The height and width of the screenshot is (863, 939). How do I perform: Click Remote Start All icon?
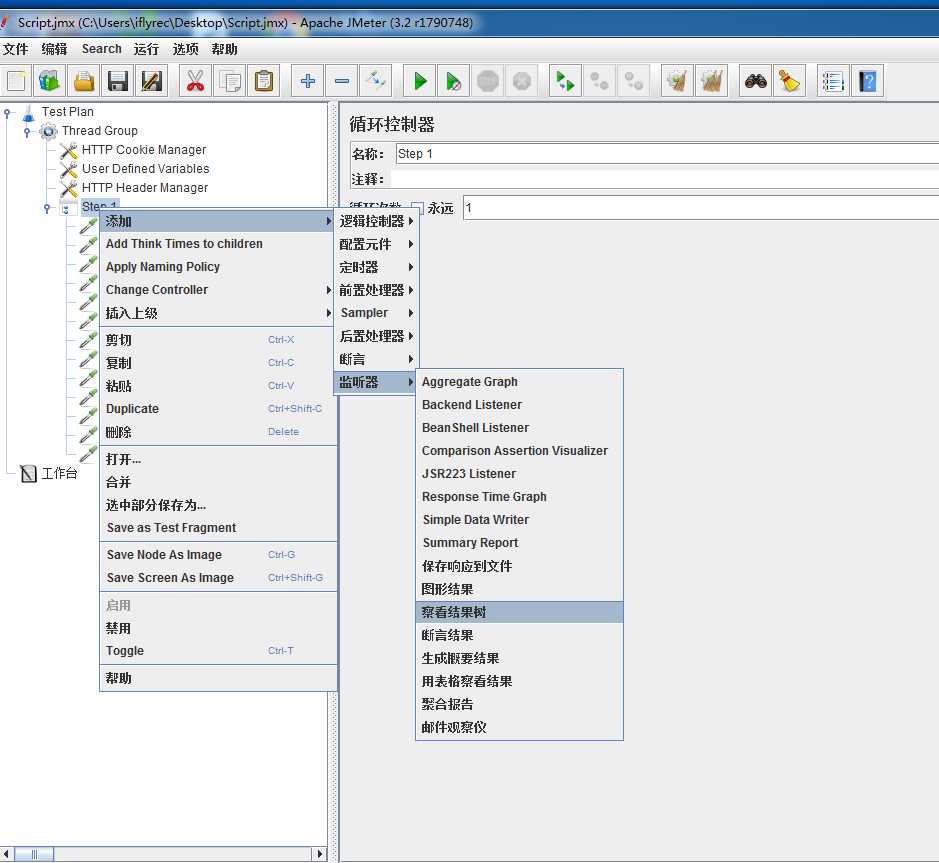pos(565,81)
